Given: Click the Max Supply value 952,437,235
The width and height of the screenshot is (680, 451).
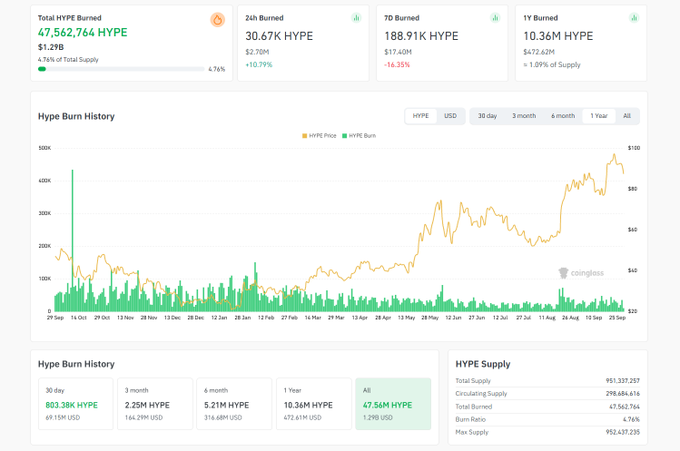Looking at the screenshot, I should 622,432.
